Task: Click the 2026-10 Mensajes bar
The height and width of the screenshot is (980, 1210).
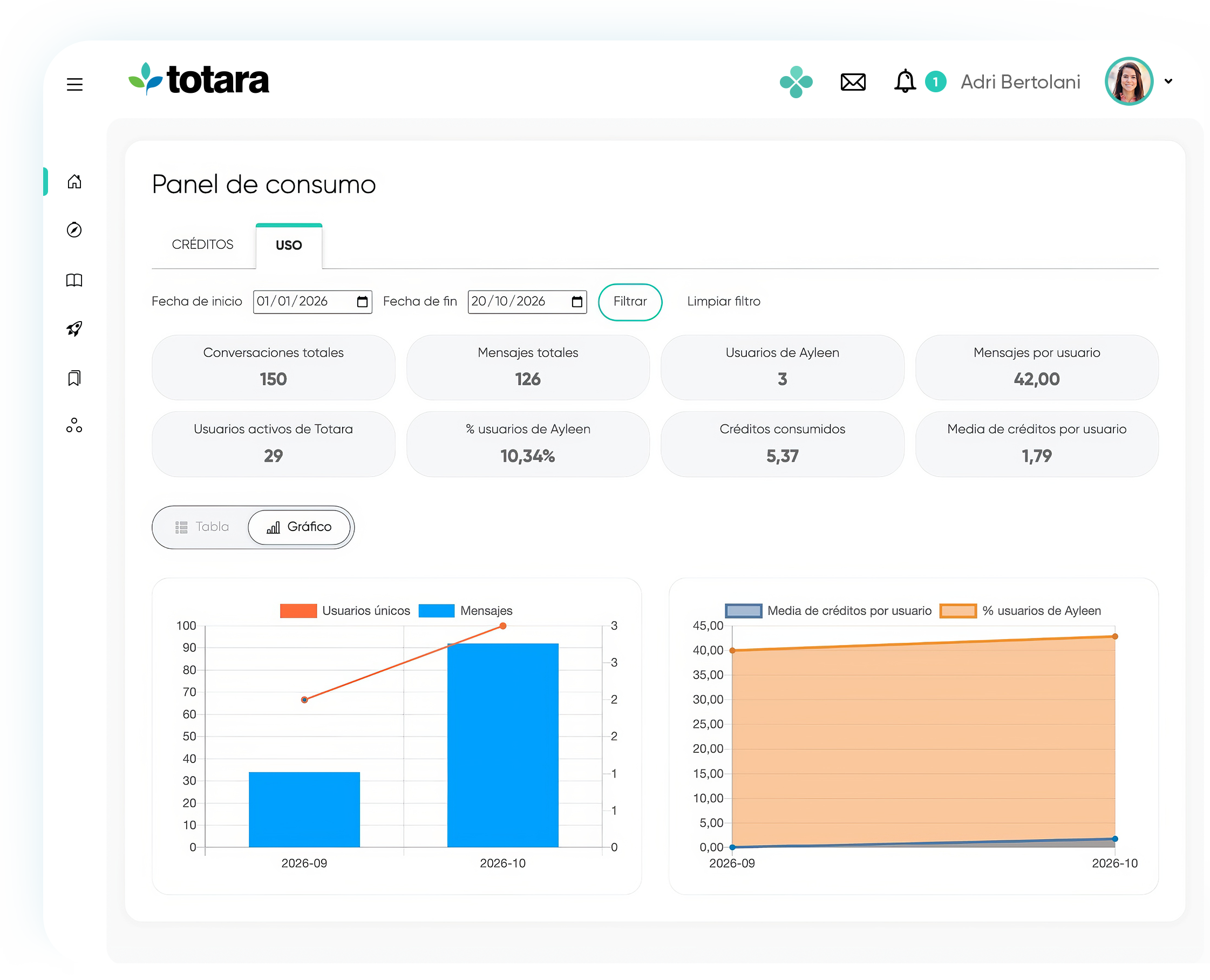Action: 502,745
